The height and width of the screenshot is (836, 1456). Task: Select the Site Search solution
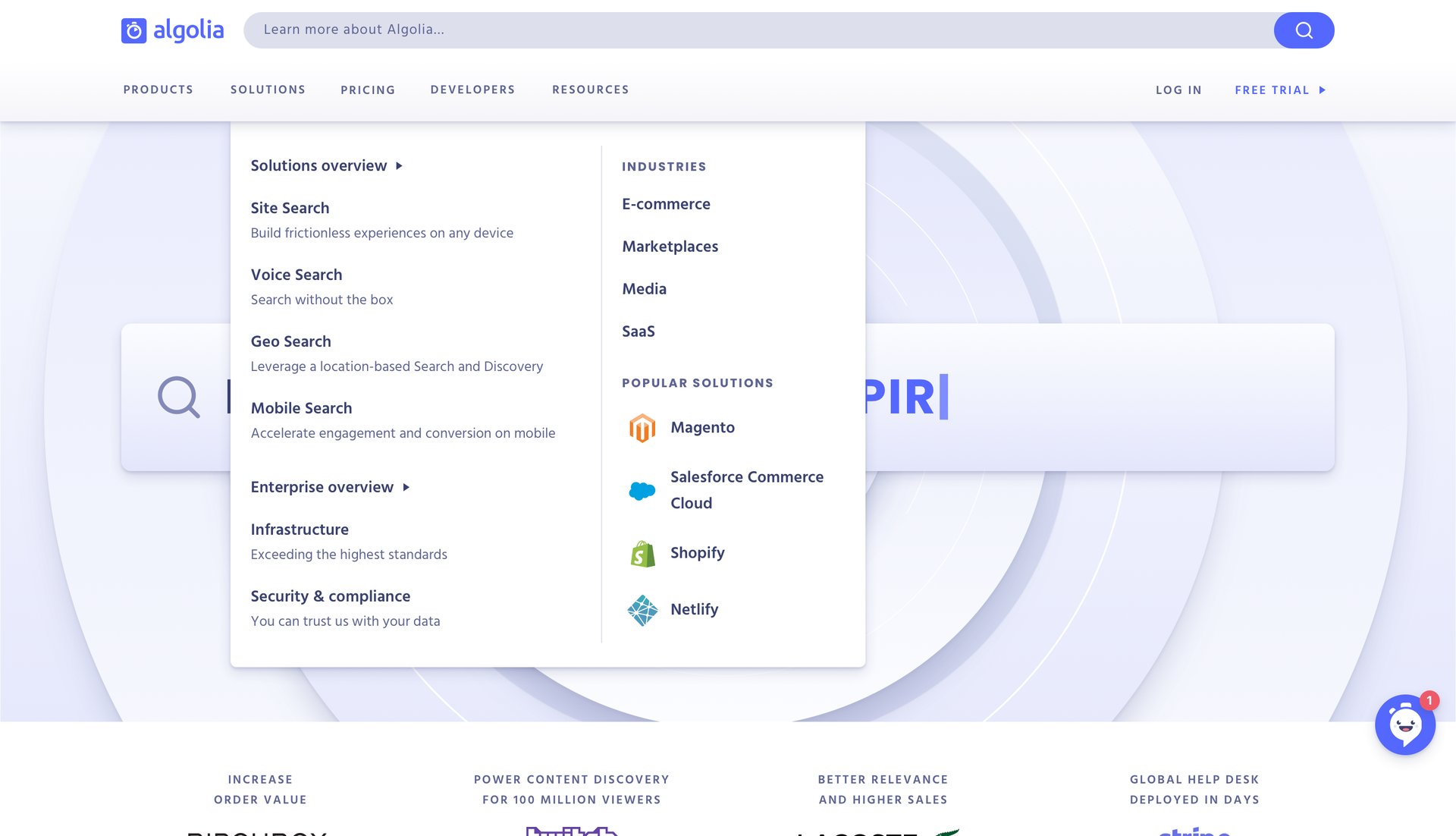coord(290,208)
